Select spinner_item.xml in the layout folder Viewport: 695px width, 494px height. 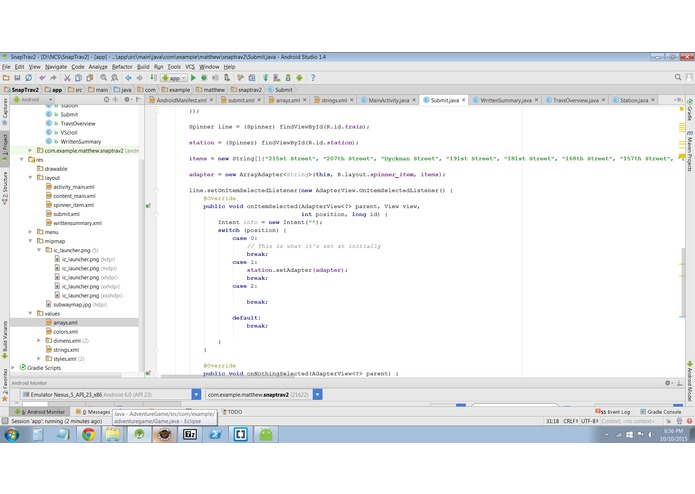pyautogui.click(x=74, y=205)
